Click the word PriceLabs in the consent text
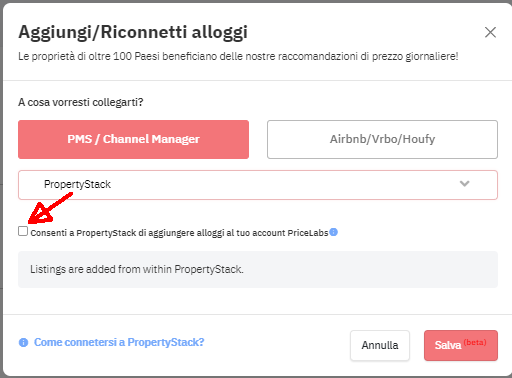The width and height of the screenshot is (512, 378). (308, 233)
